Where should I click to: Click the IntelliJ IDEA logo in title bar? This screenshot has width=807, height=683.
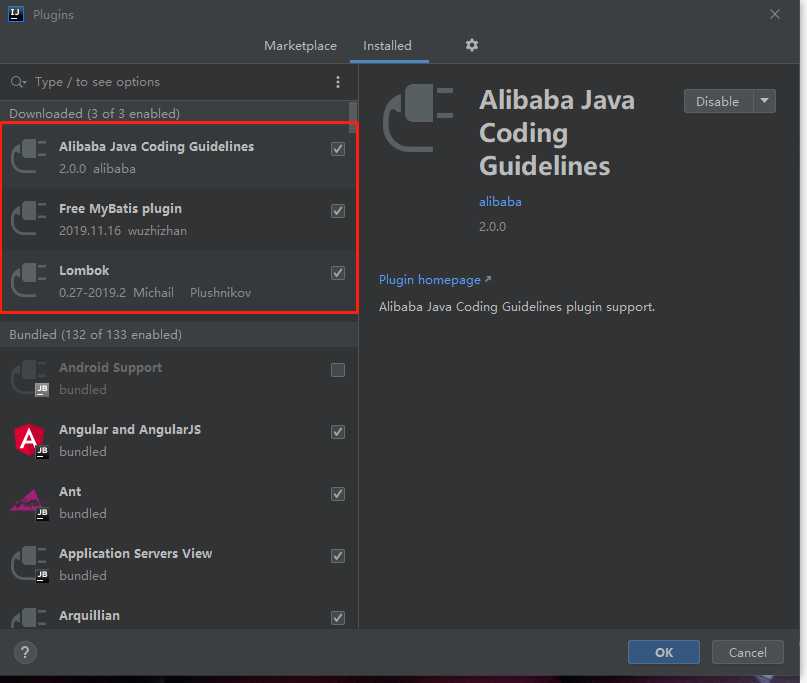[15, 14]
